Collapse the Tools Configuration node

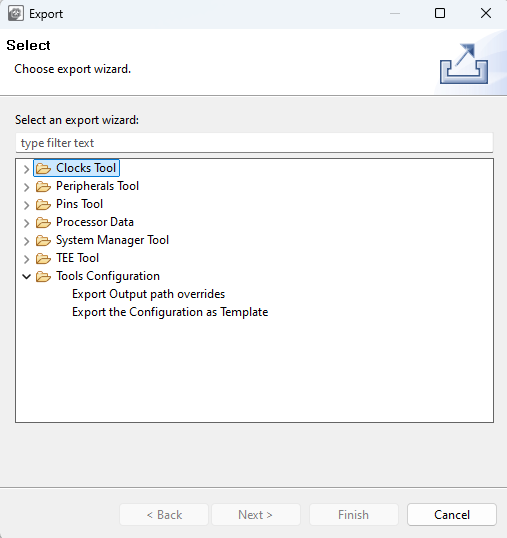pos(26,277)
